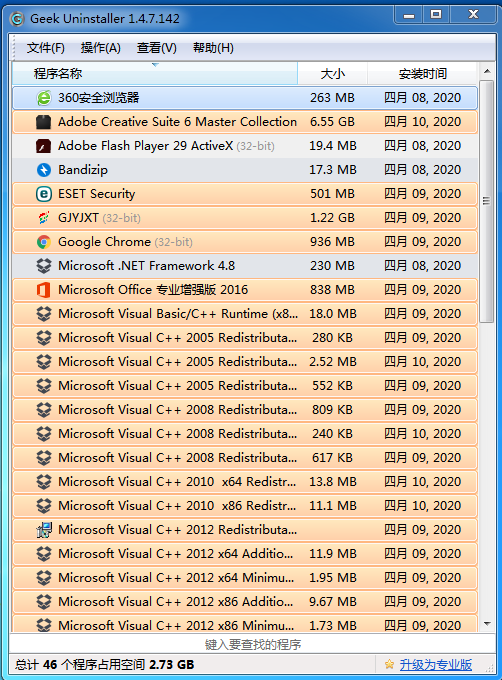This screenshot has width=502, height=680.
Task: Click the 360安全浏览器 program icon
Action: point(44,98)
